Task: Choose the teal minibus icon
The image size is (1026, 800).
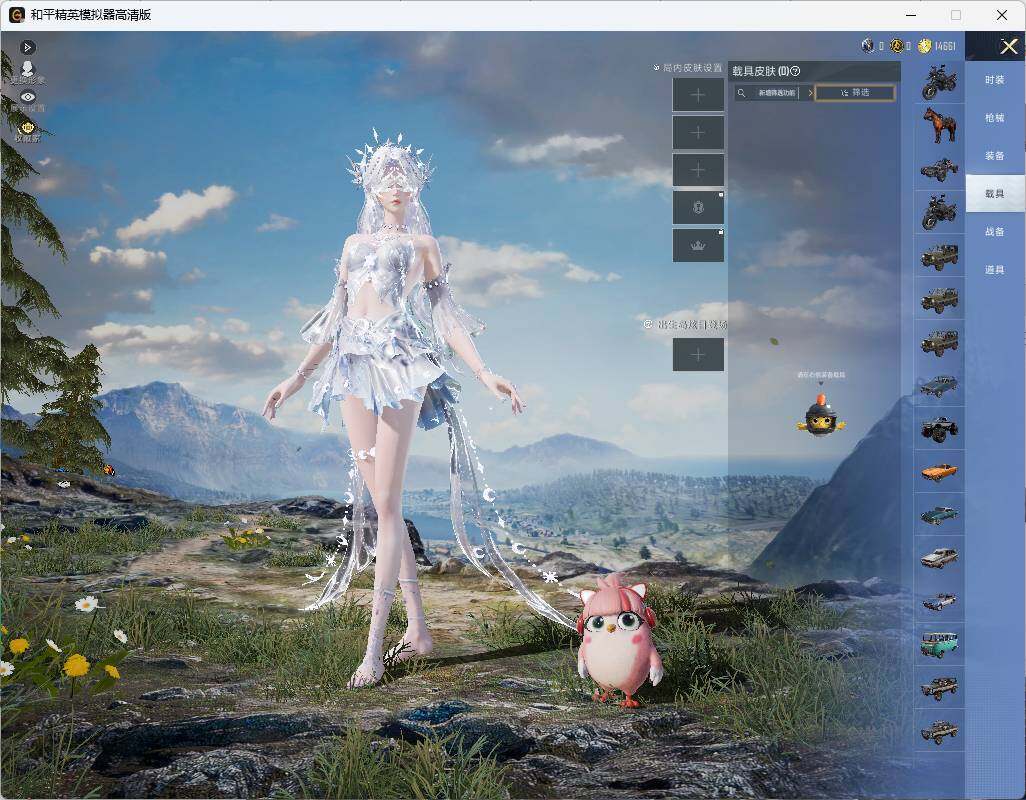Action: pyautogui.click(x=939, y=645)
